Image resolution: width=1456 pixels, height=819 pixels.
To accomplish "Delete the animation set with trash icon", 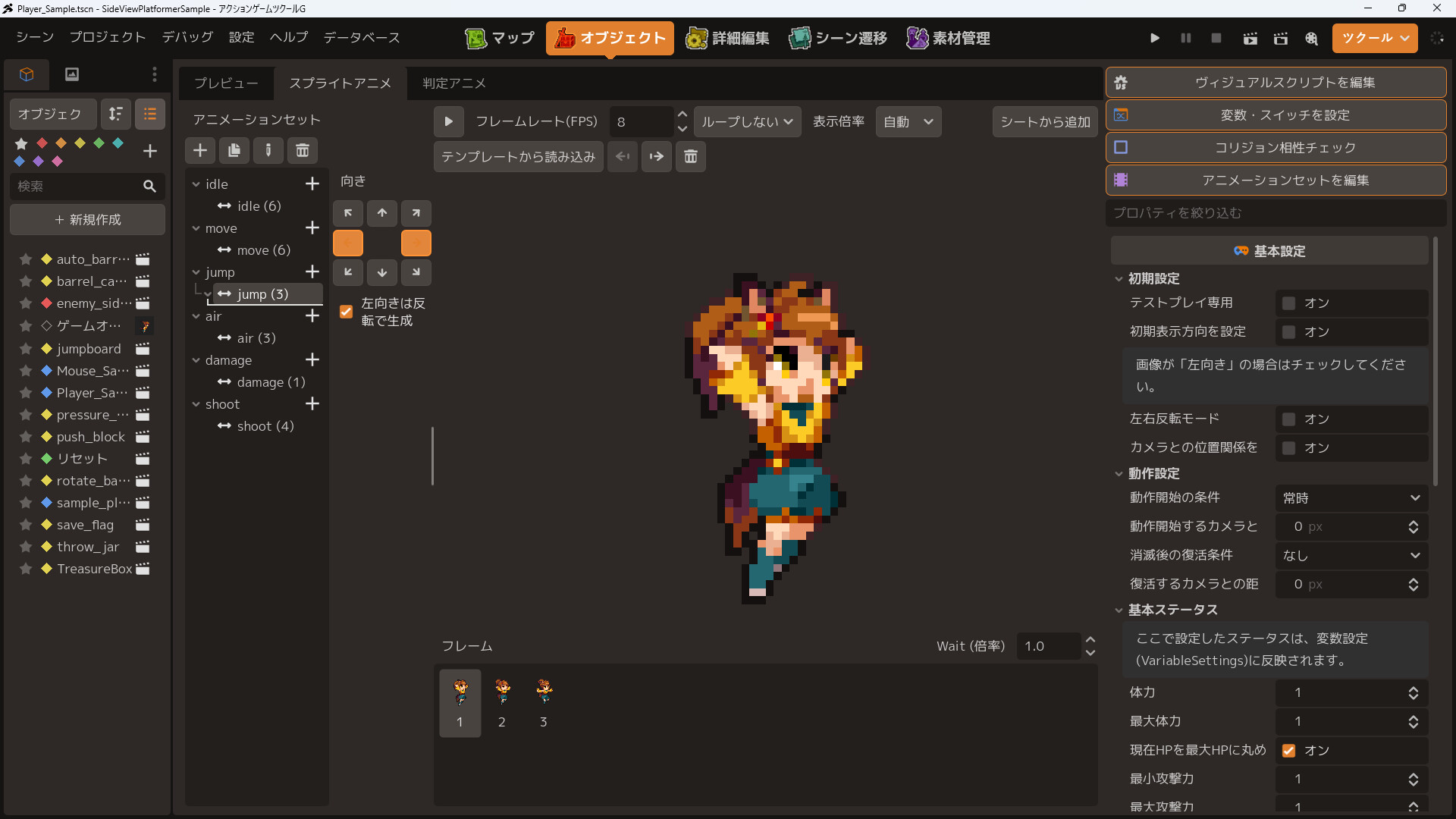I will (303, 150).
